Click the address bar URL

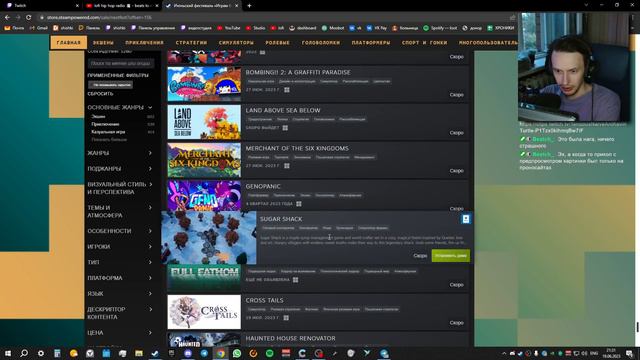click(99, 18)
